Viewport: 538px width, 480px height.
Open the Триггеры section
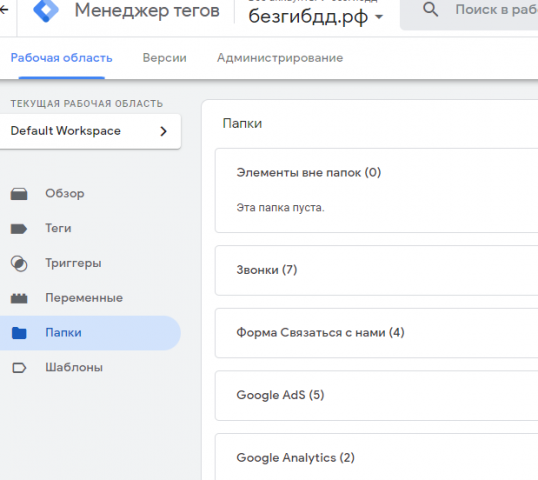73,263
